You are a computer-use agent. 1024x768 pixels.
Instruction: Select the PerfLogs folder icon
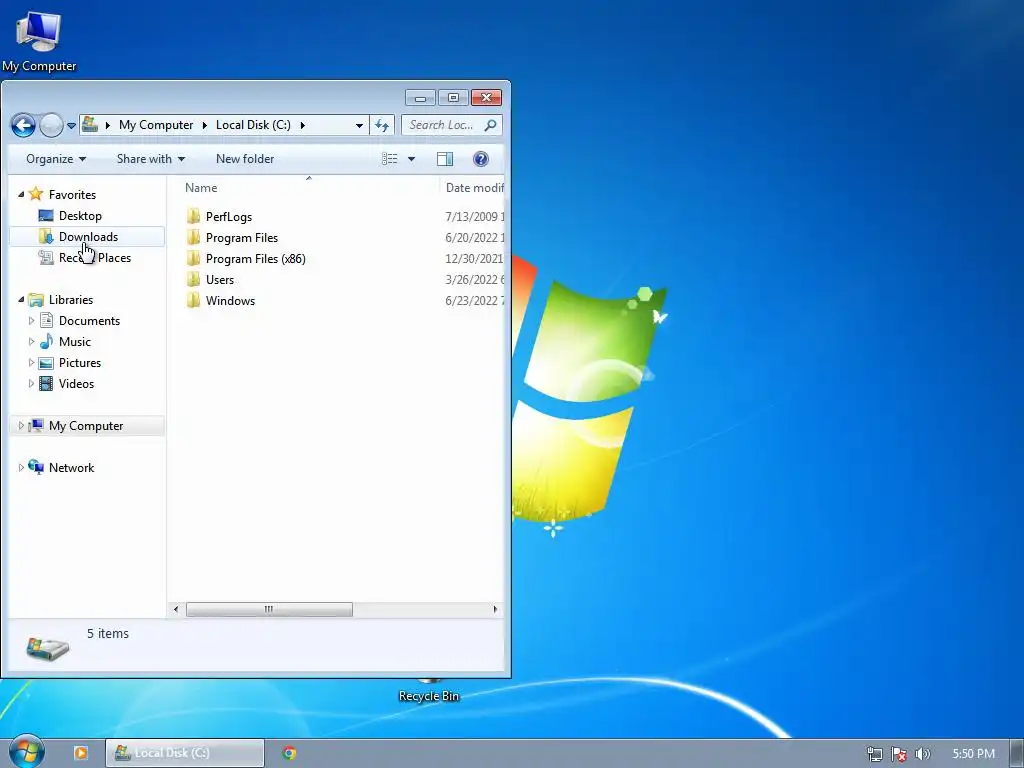193,216
